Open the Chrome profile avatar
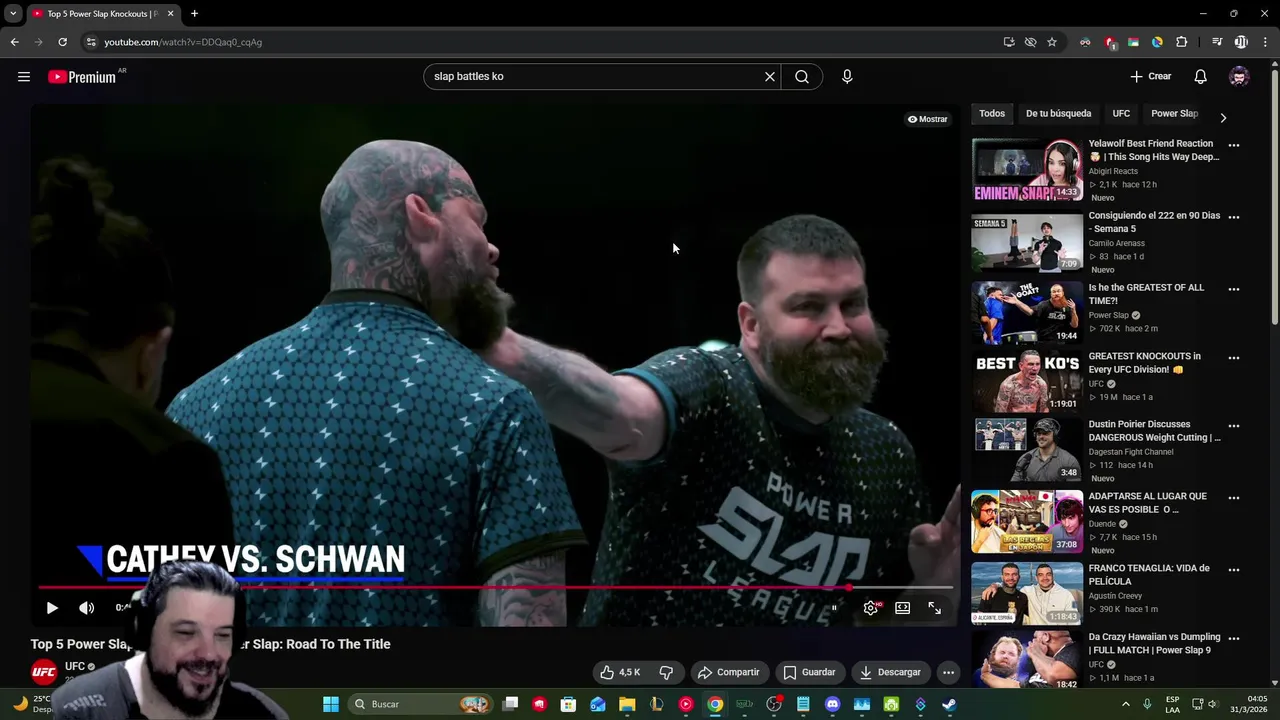This screenshot has width=1280, height=720. (x=1241, y=42)
